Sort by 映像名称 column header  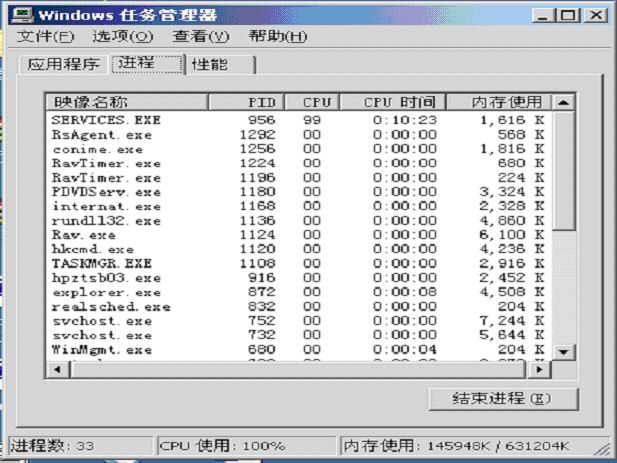tap(127, 102)
